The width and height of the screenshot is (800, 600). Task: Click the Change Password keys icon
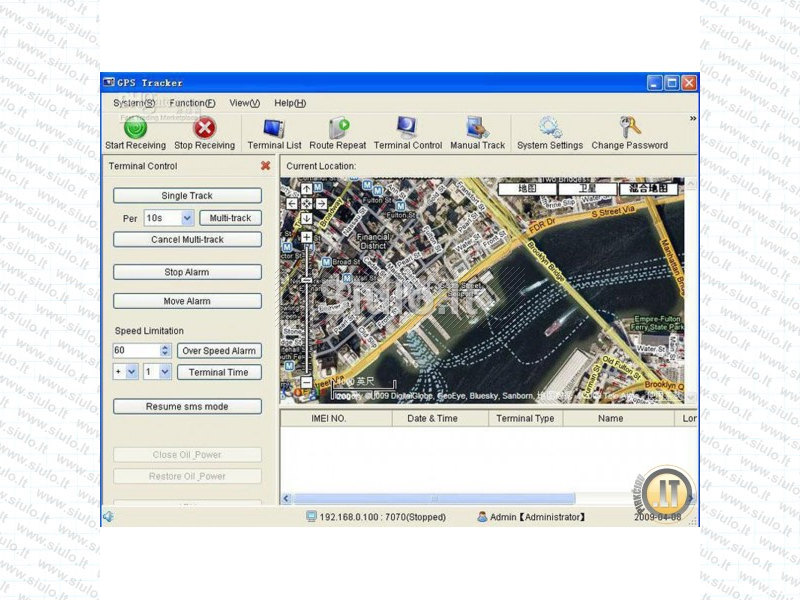[x=629, y=128]
